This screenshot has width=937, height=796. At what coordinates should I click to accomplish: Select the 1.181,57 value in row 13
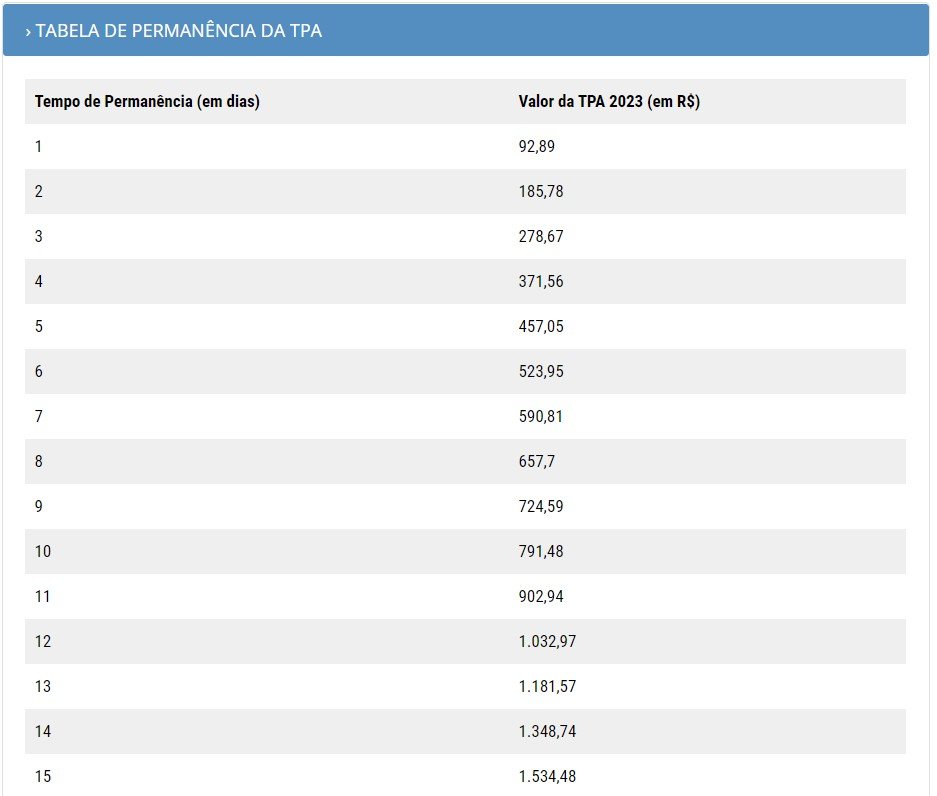(x=547, y=686)
